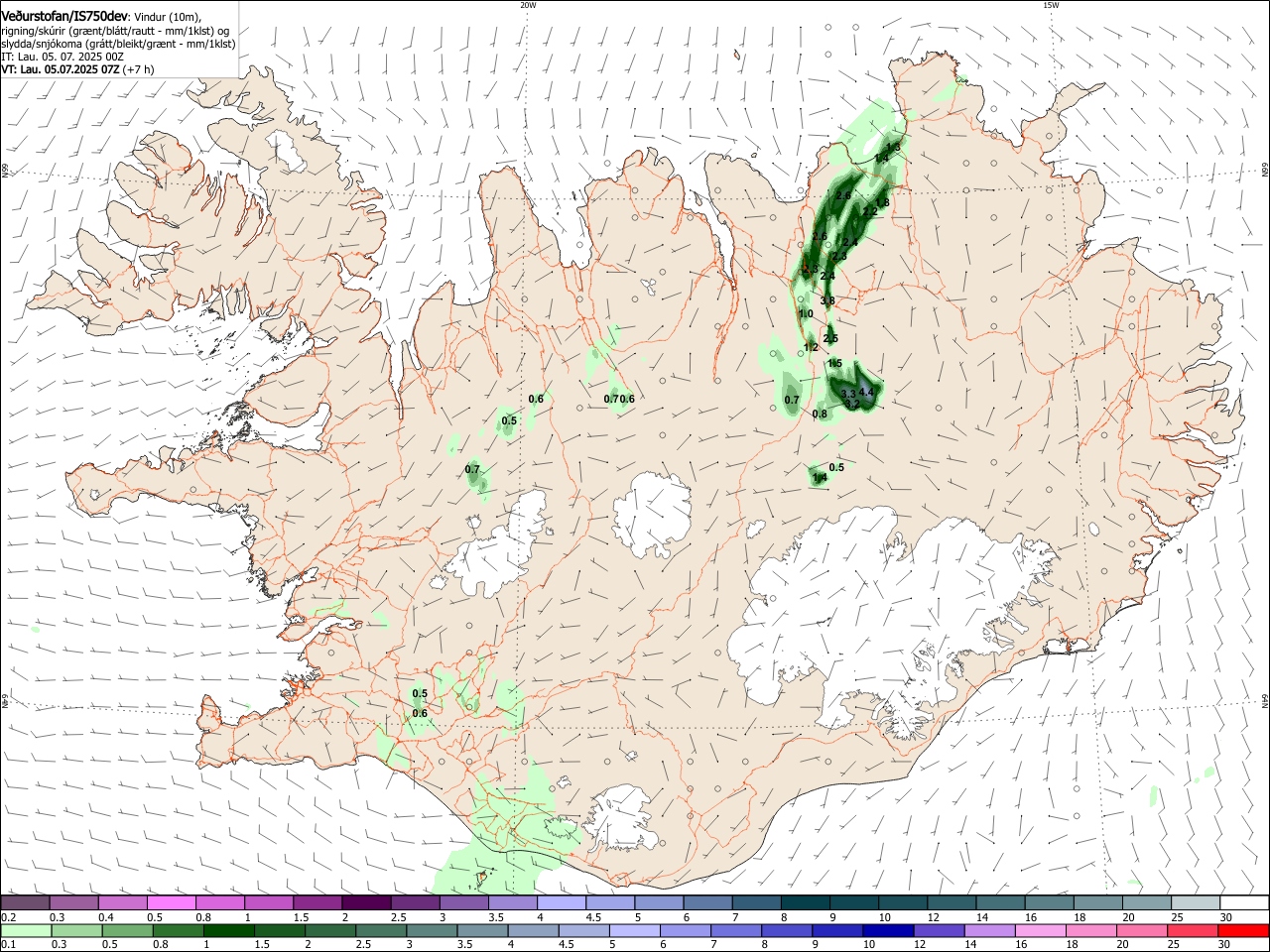Select the pure red swatch labeled 30 in the bottom legend row
Viewport: 1270px width, 952px height.
click(1244, 930)
